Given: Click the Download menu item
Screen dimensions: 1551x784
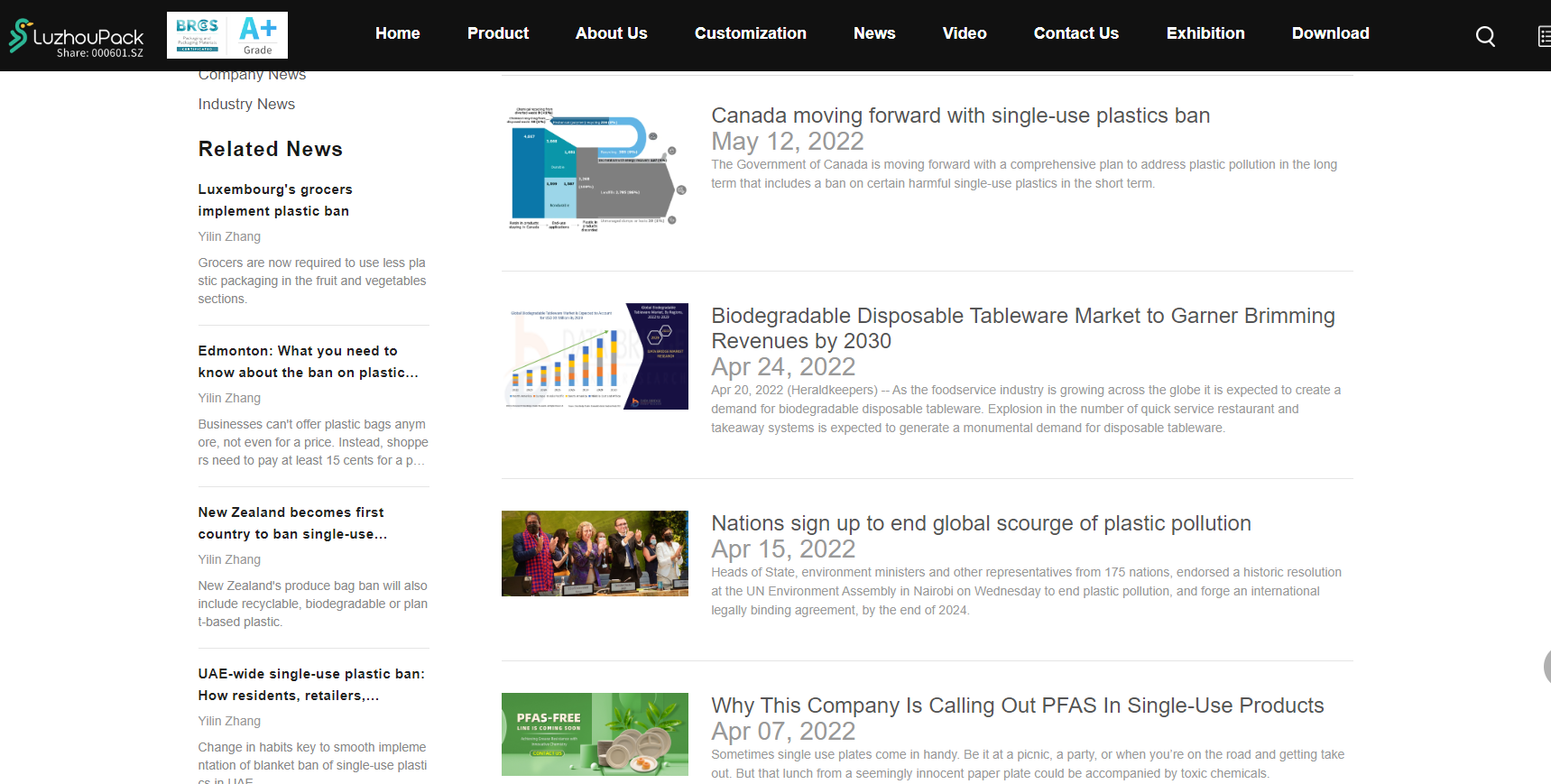Looking at the screenshot, I should (1330, 33).
